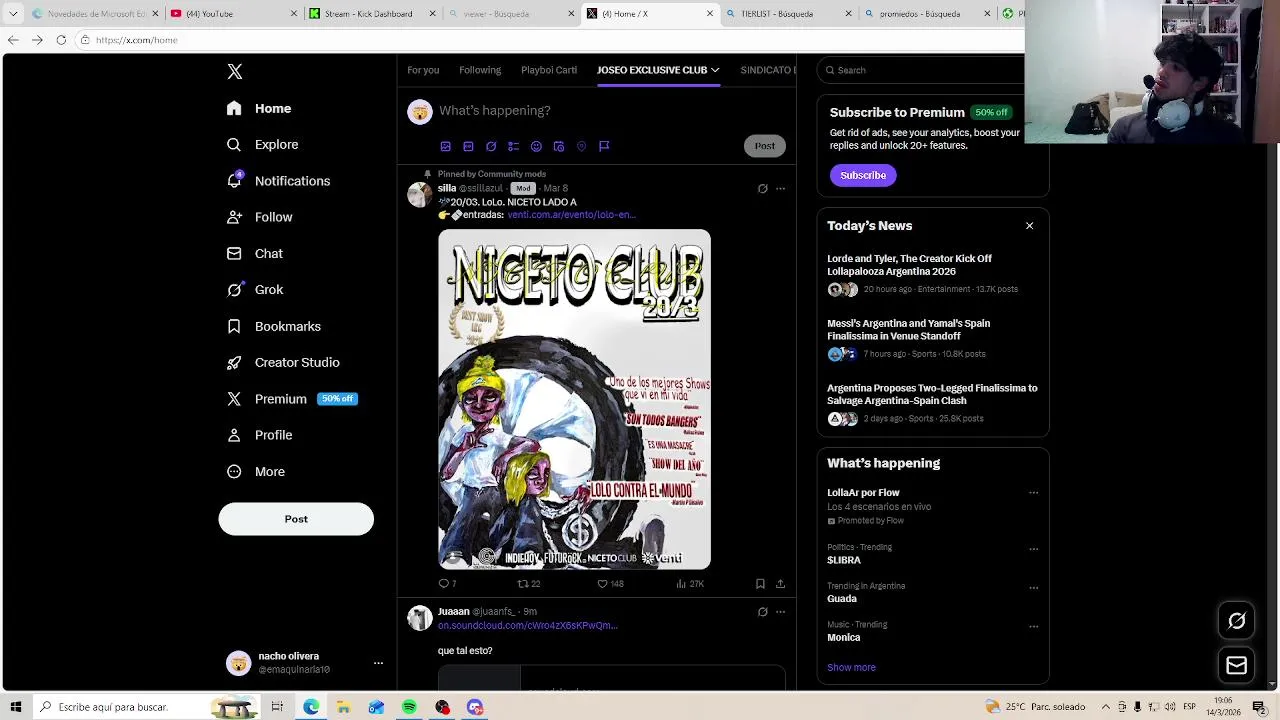Viewport: 1280px width, 720px height.
Task: Click the flag icon in composer toolbar
Action: (604, 146)
